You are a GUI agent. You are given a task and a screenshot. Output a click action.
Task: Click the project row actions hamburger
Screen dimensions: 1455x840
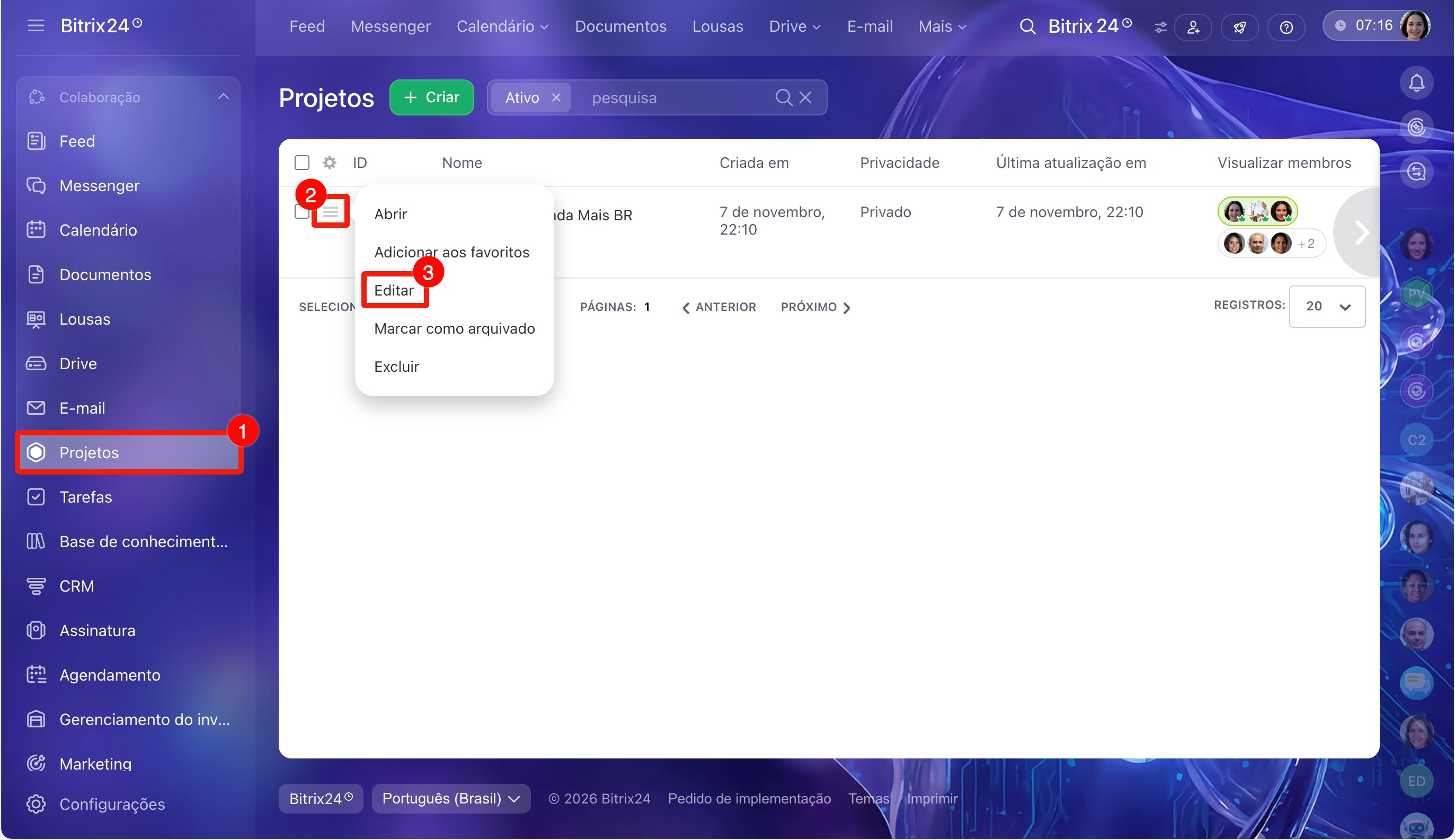click(330, 212)
